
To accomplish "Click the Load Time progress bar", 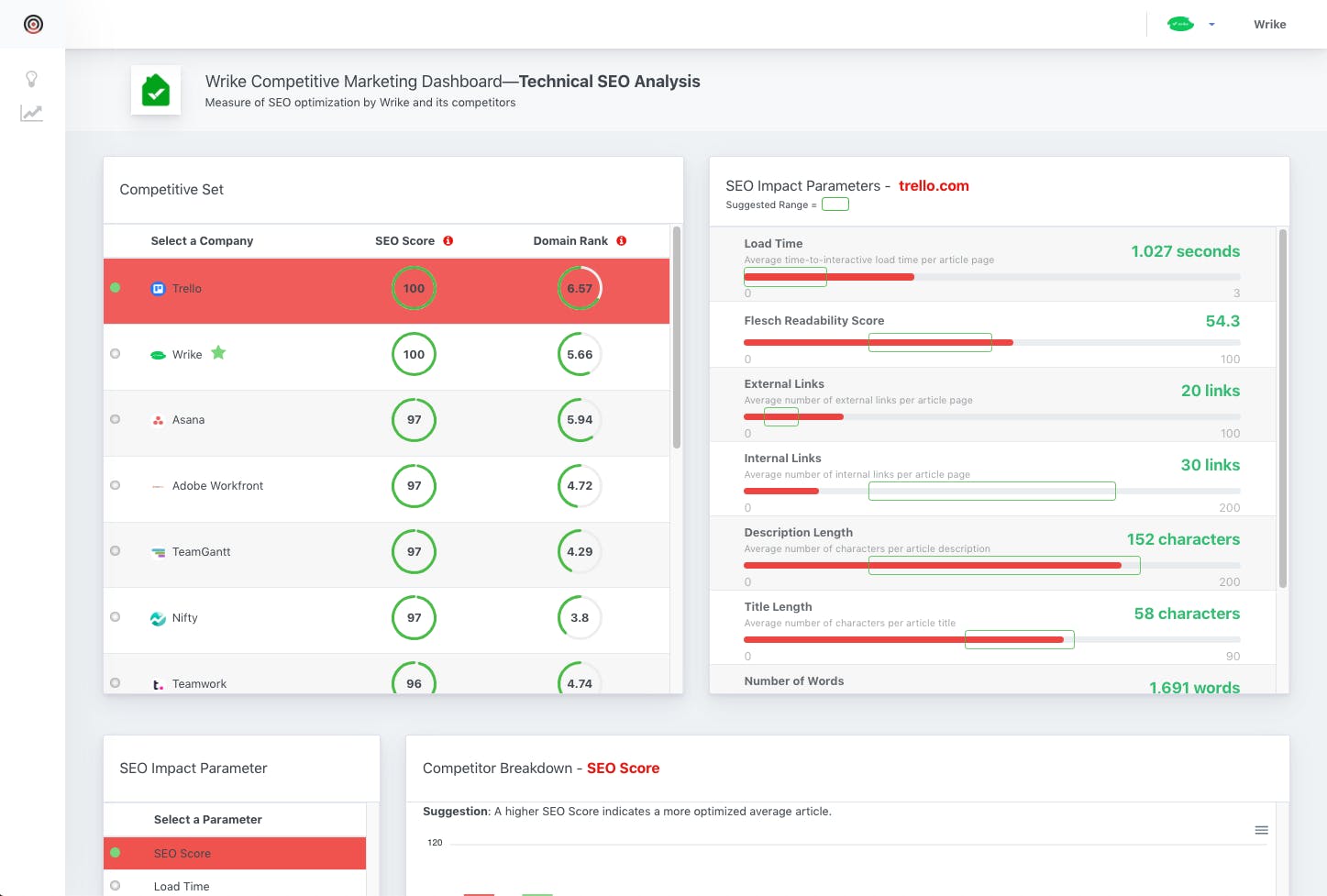I will [x=992, y=277].
